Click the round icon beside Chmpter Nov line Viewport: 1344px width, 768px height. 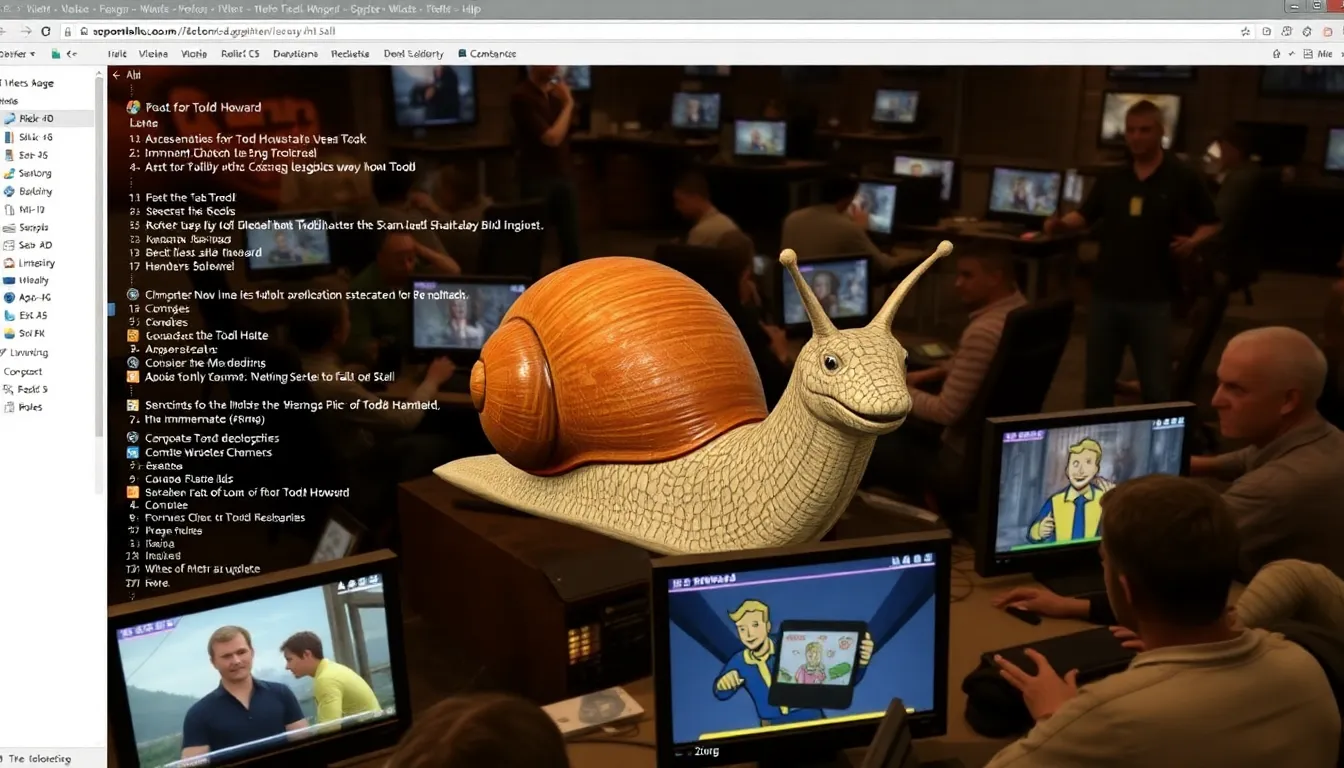pos(133,295)
